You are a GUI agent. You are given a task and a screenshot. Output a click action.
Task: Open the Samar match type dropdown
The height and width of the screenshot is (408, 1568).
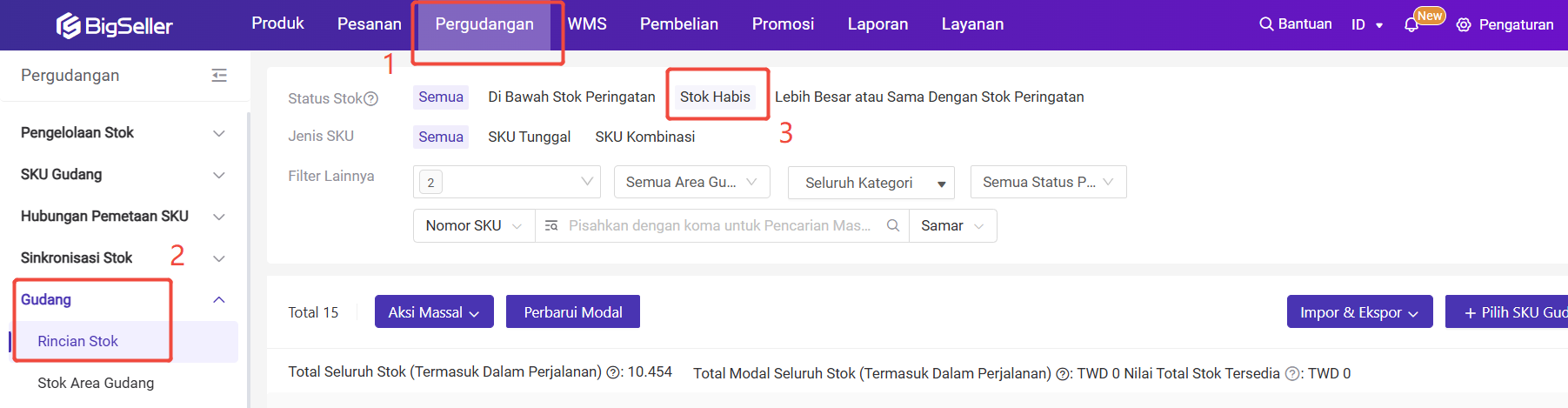coord(952,225)
